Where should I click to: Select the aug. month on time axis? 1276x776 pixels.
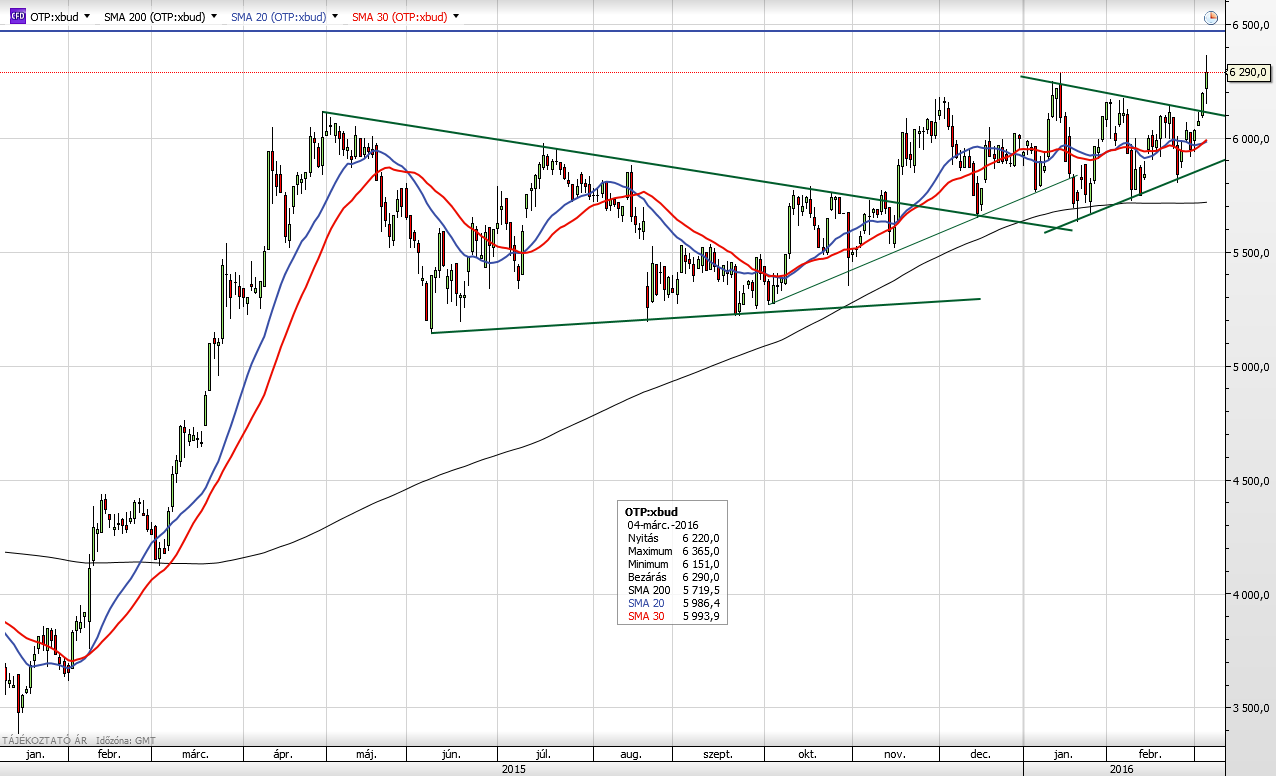[631, 754]
